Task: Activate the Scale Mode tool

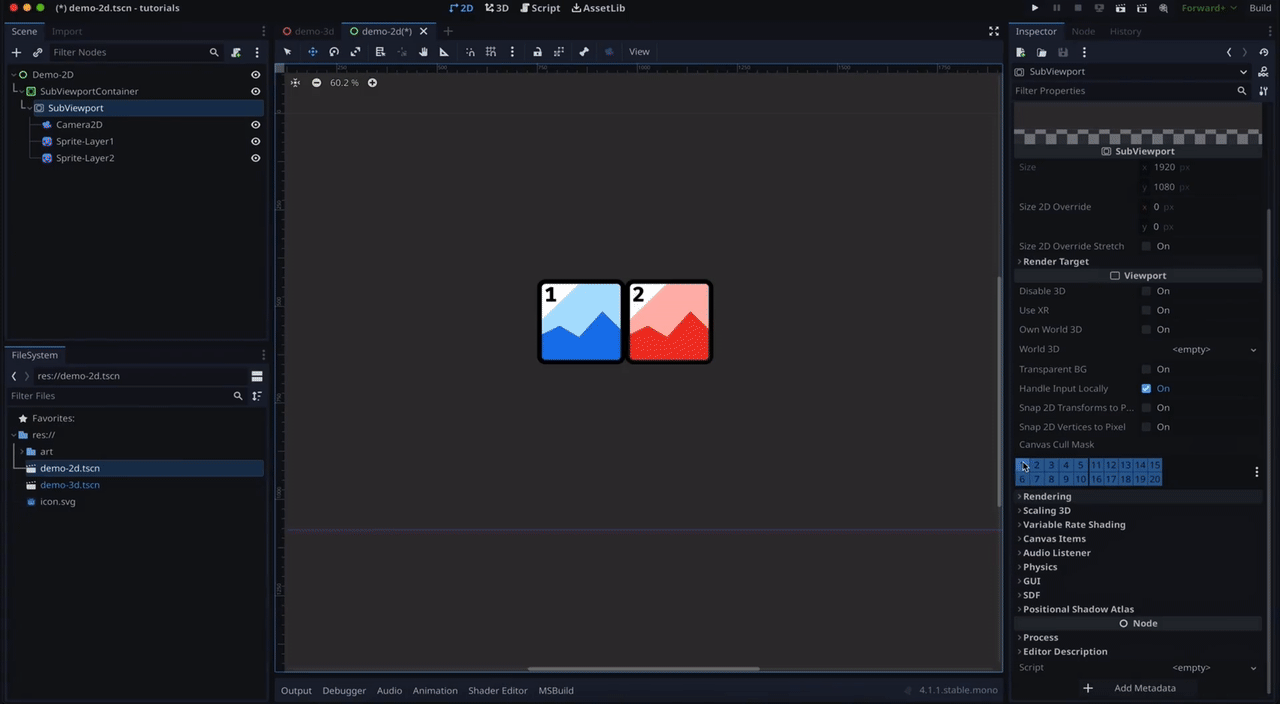Action: pos(355,52)
